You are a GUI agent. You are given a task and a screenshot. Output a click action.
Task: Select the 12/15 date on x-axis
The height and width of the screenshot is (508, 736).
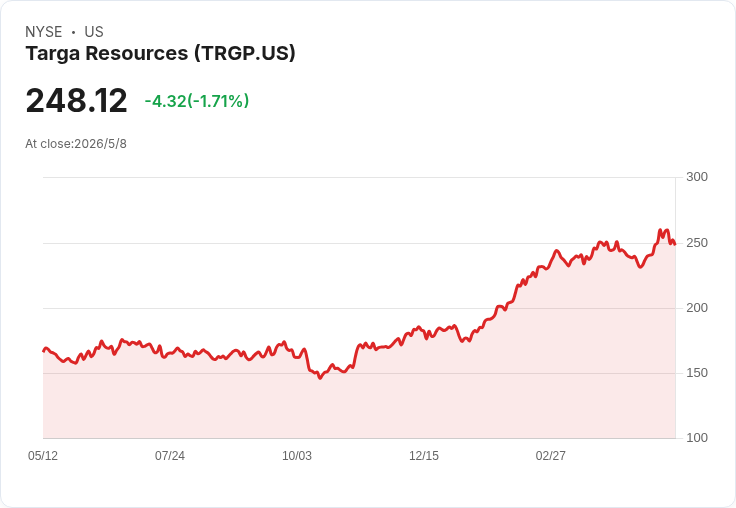(424, 456)
